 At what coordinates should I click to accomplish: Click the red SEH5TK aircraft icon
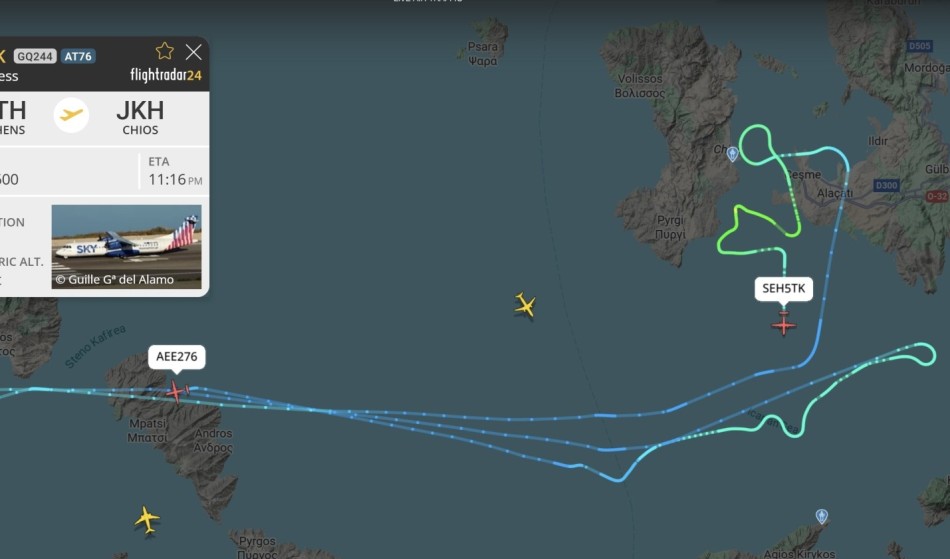783,323
